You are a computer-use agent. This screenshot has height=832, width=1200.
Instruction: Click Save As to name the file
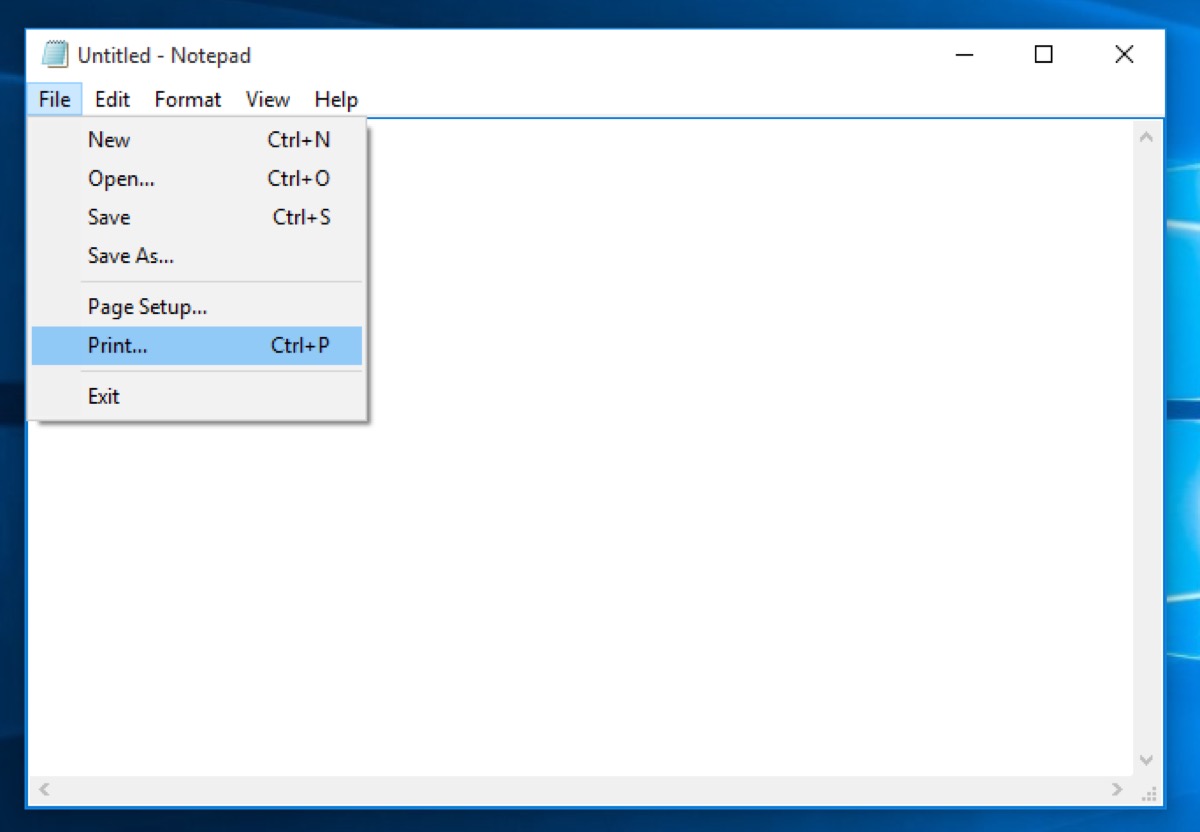(130, 256)
